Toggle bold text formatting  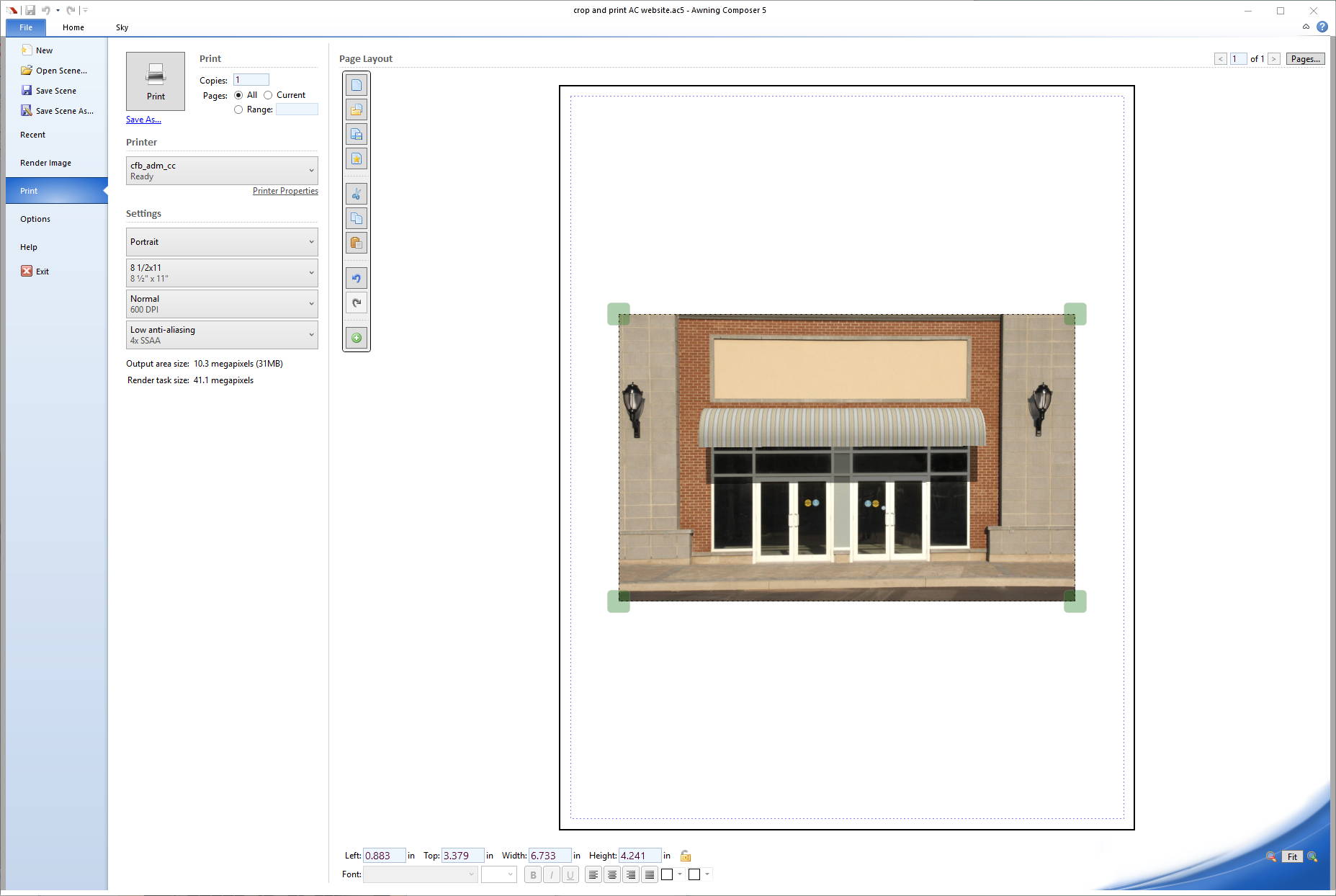tap(533, 874)
